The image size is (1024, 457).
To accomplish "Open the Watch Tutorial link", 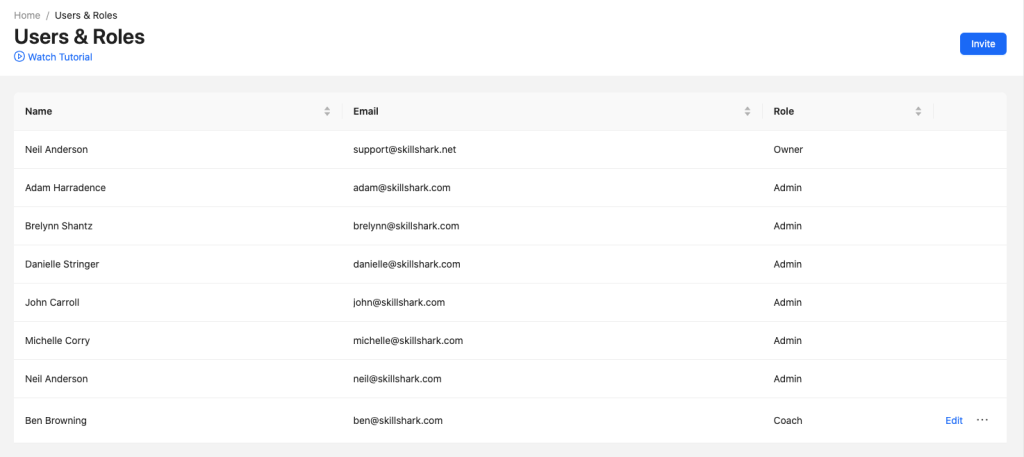I will 60,57.
